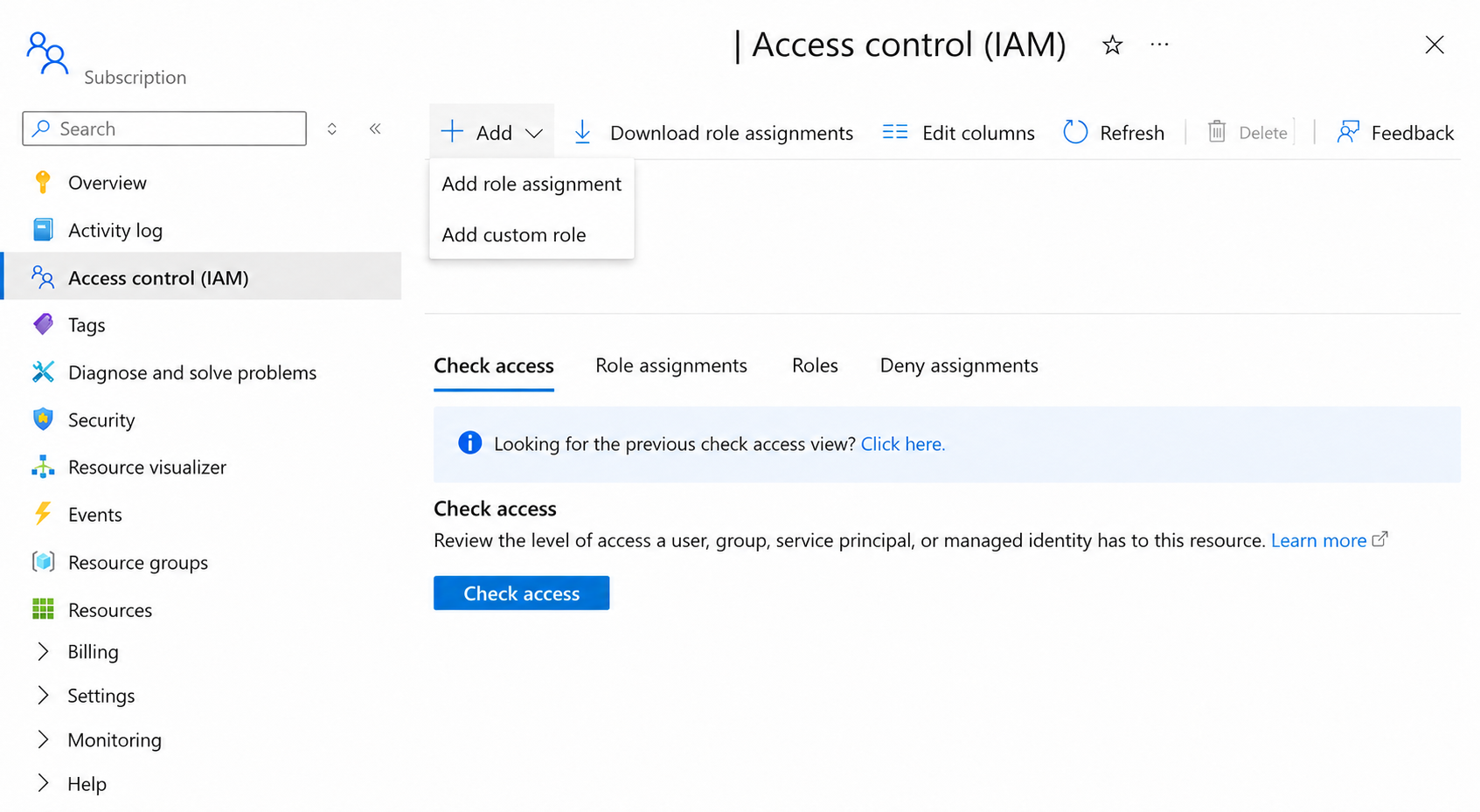Image resolution: width=1480 pixels, height=812 pixels.
Task: Toggle the Add dropdown chevron
Action: pos(534,134)
